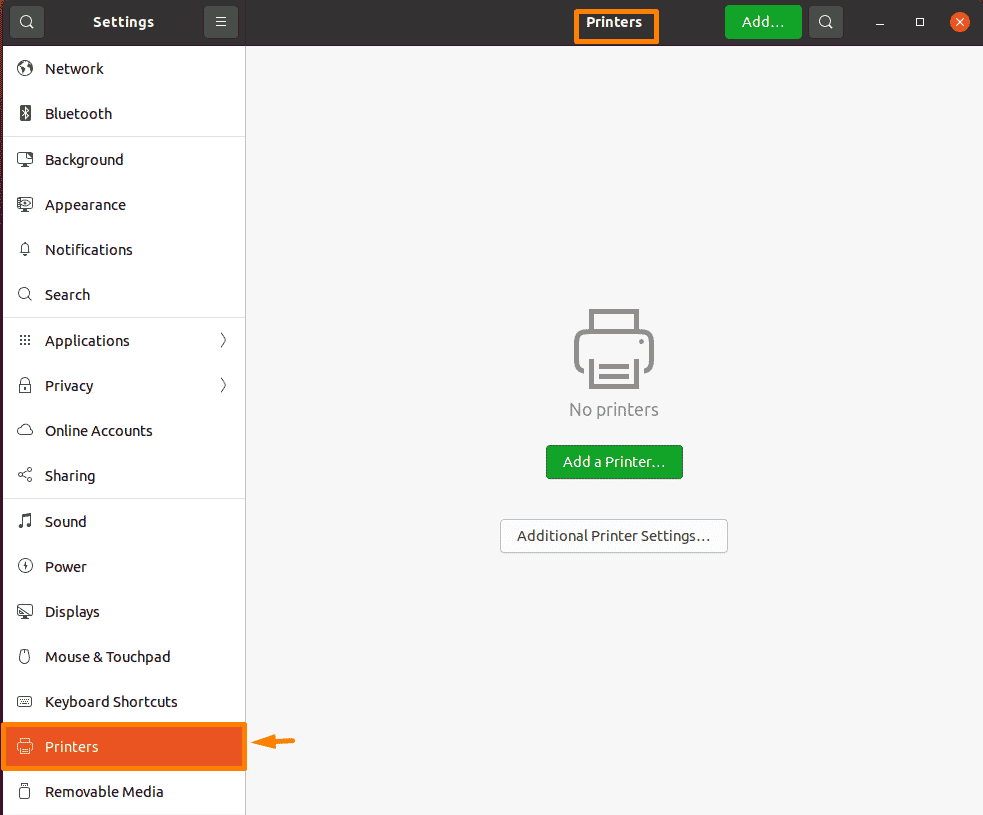
Task: Click the green Add a Printer button
Action: coord(614,462)
